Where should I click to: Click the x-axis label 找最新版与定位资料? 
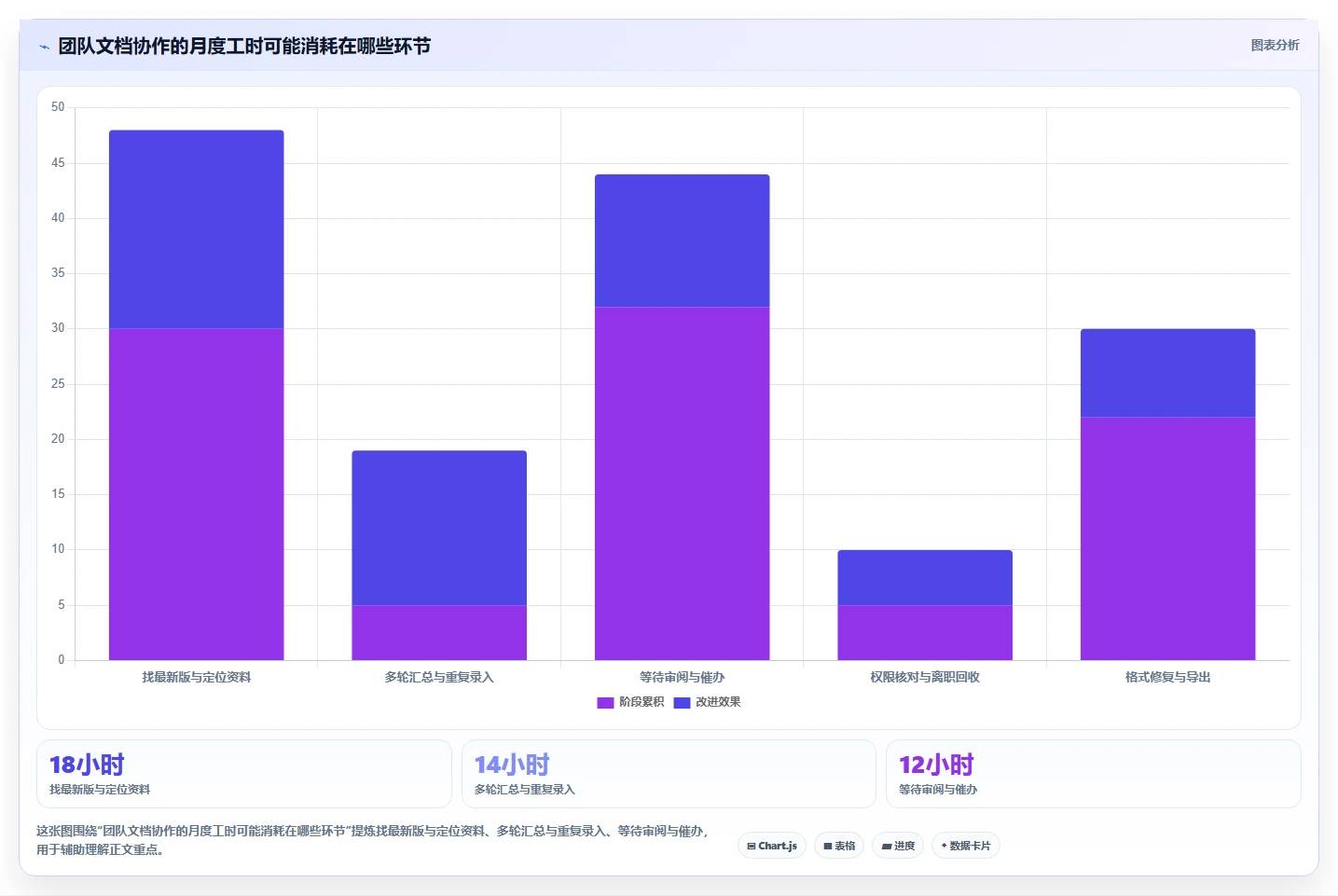196,677
